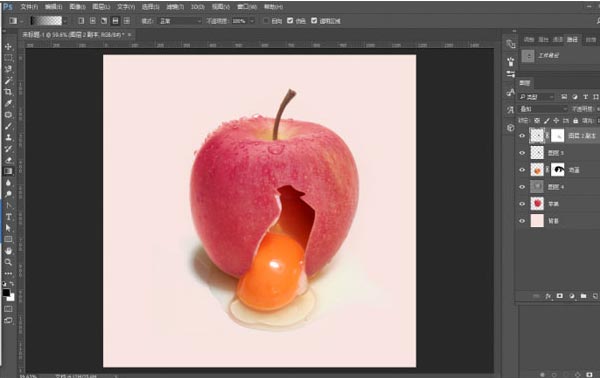Select the Move tool
The image size is (600, 378).
click(8, 47)
